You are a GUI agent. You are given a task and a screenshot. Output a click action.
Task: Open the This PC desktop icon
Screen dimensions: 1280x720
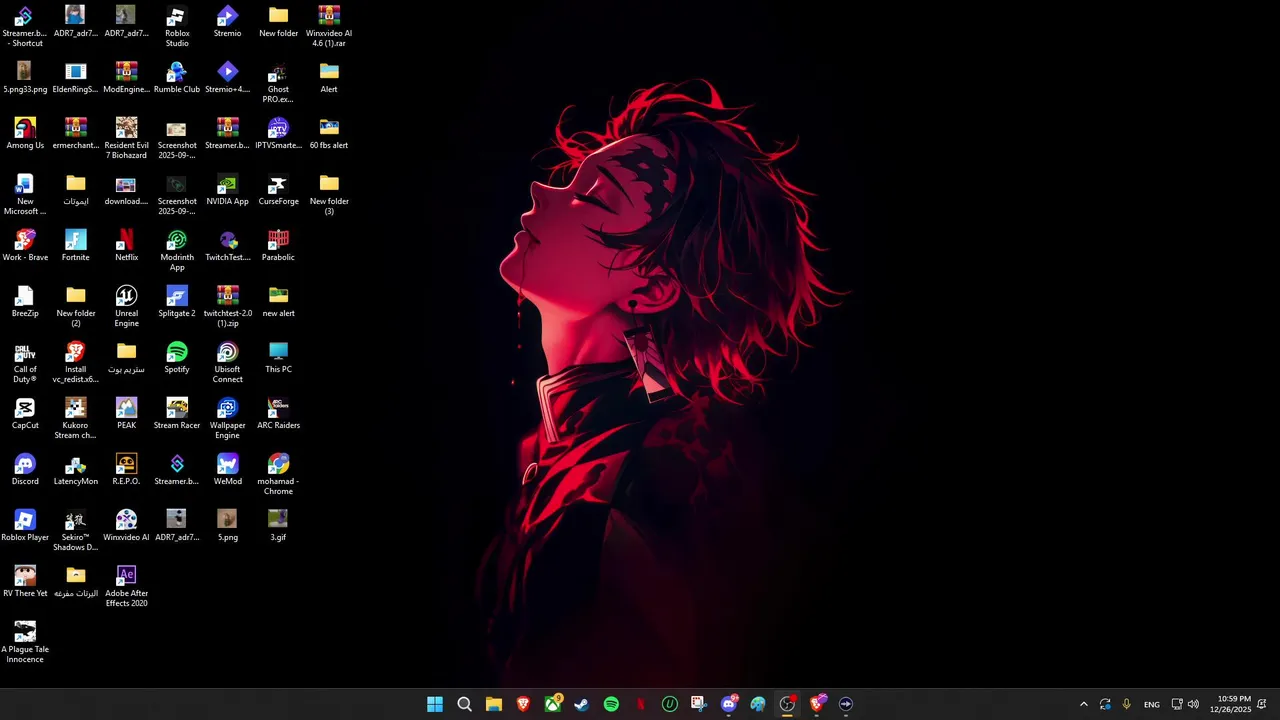click(278, 358)
